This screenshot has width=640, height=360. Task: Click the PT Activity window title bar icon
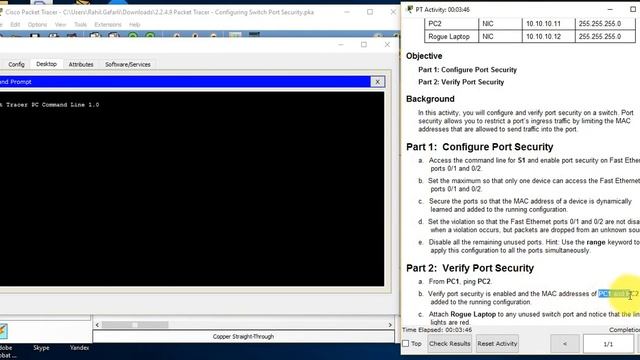(x=410, y=9)
